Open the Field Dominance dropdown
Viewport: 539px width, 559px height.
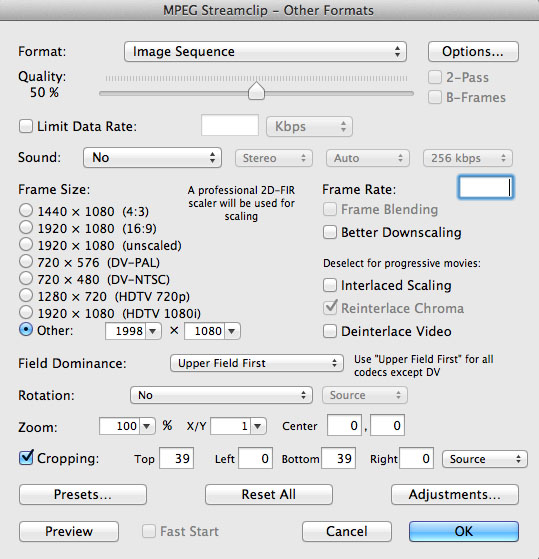coord(257,363)
